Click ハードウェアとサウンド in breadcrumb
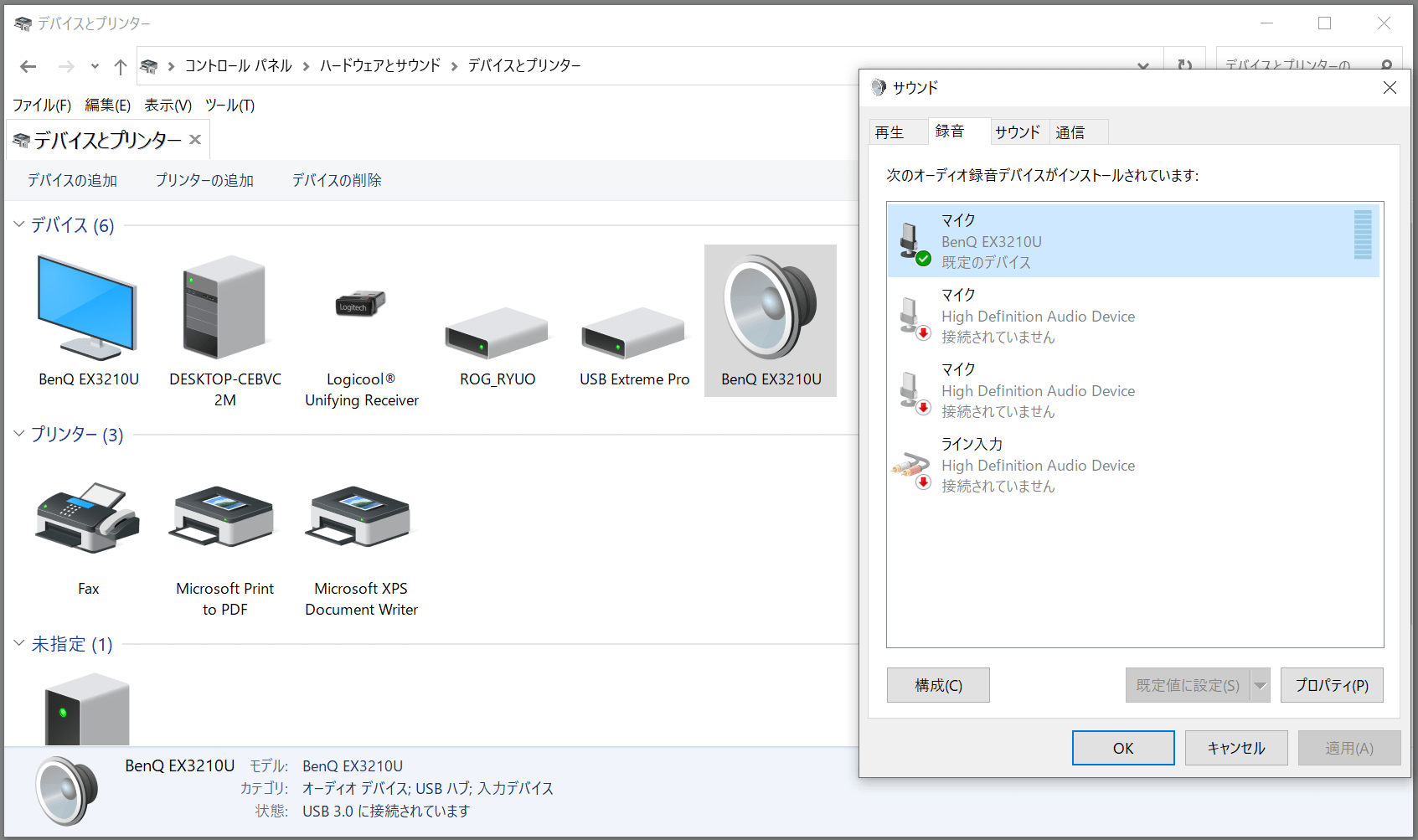This screenshot has width=1418, height=840. point(380,66)
